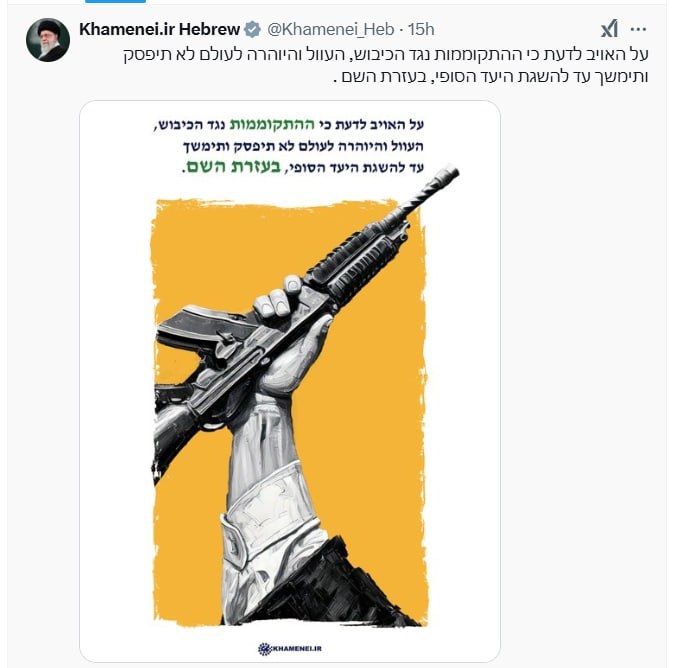Viewport: 679px width, 668px height.
Task: Click the 15h post timestamp
Action: [423, 28]
